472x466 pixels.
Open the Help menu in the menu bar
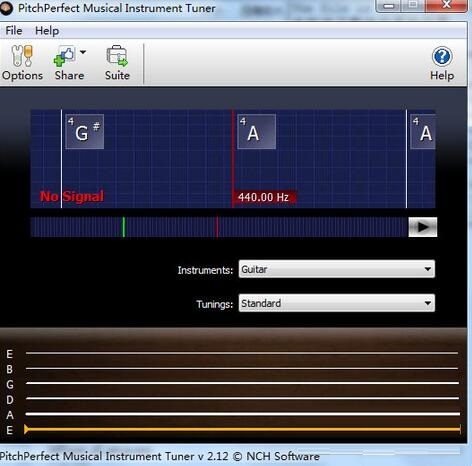[47, 31]
